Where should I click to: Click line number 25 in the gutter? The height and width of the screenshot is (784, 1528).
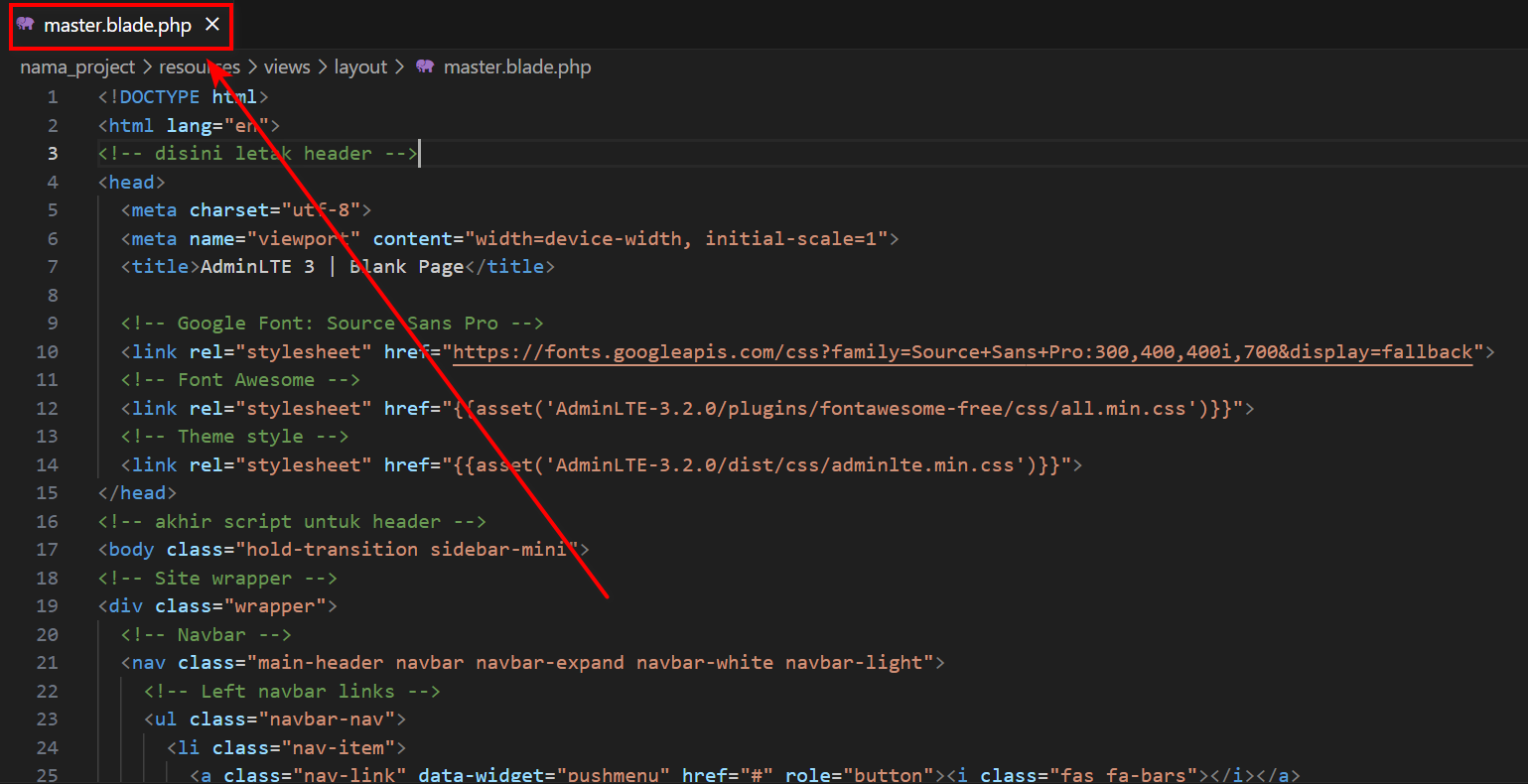tap(48, 775)
